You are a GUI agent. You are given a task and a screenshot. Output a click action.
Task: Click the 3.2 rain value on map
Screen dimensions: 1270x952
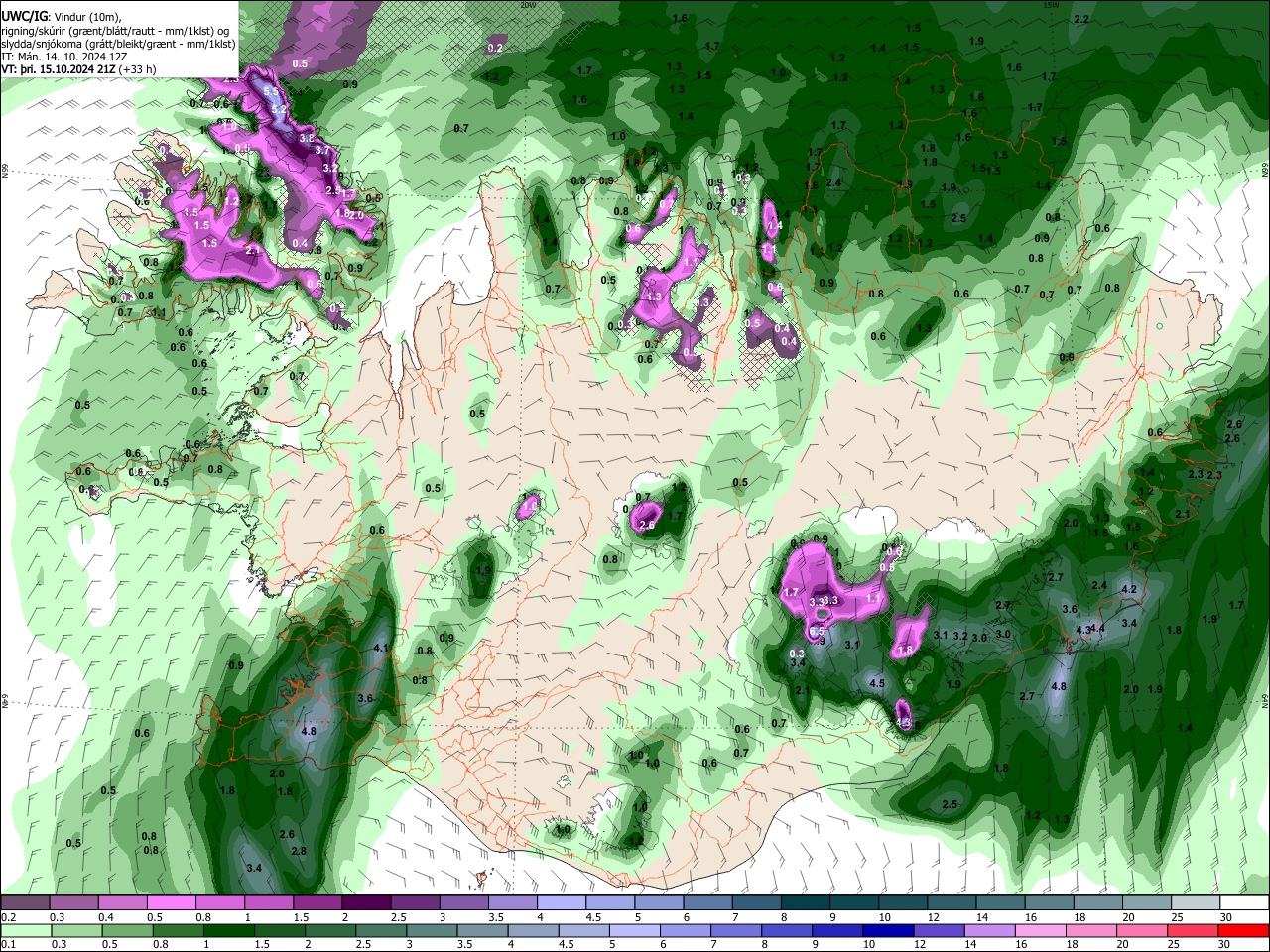pos(960,636)
